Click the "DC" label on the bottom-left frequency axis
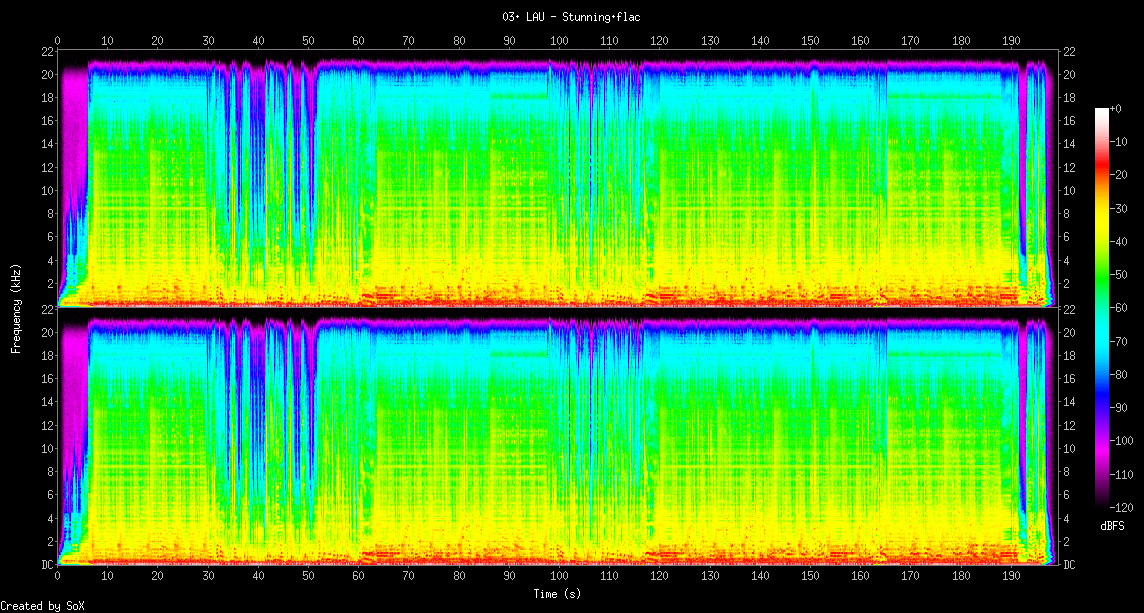1144x613 pixels. [46, 565]
